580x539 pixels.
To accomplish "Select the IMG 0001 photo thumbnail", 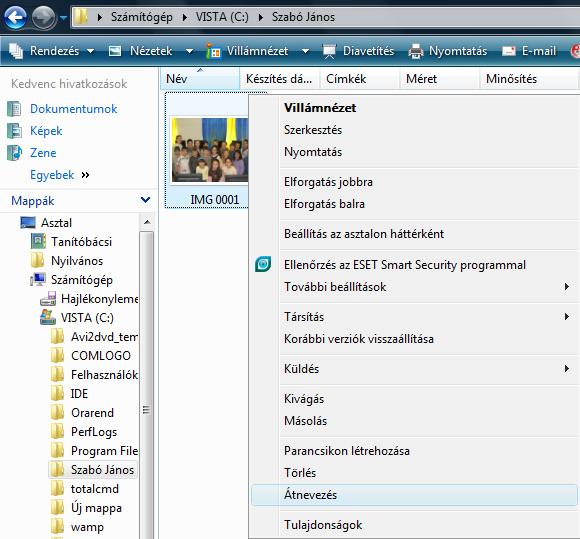I will pyautogui.click(x=210, y=150).
